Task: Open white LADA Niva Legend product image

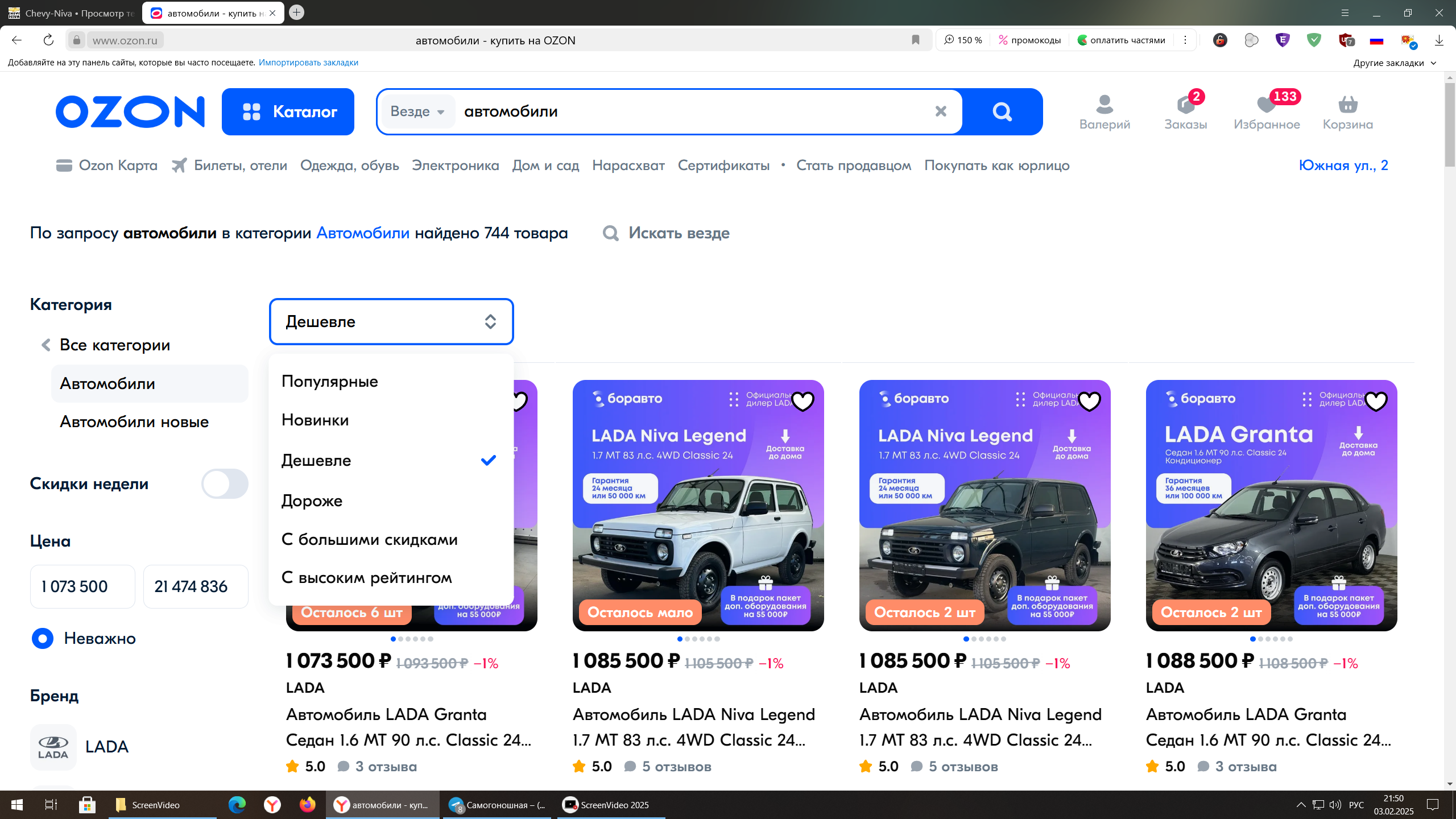Action: pyautogui.click(x=698, y=506)
